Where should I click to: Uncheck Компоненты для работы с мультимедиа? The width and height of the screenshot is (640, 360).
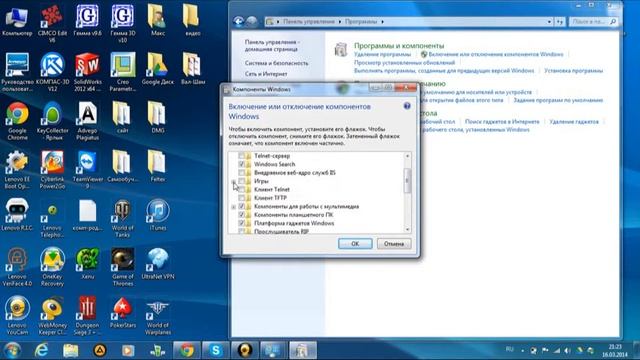coord(241,207)
